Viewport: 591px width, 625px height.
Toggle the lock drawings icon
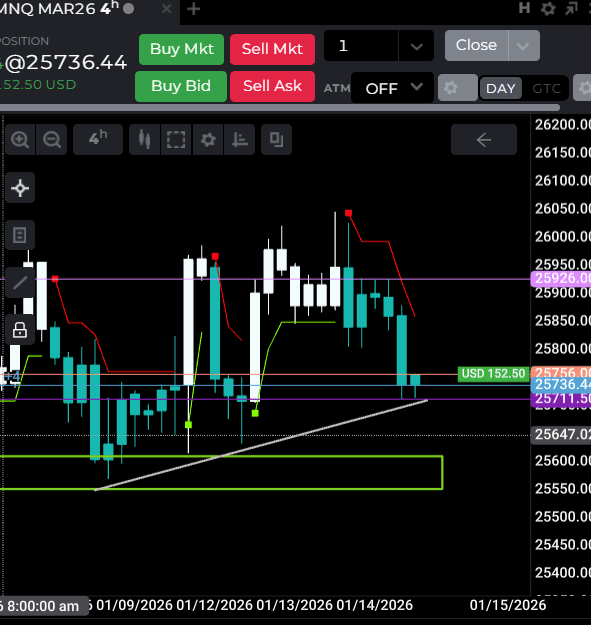point(20,330)
